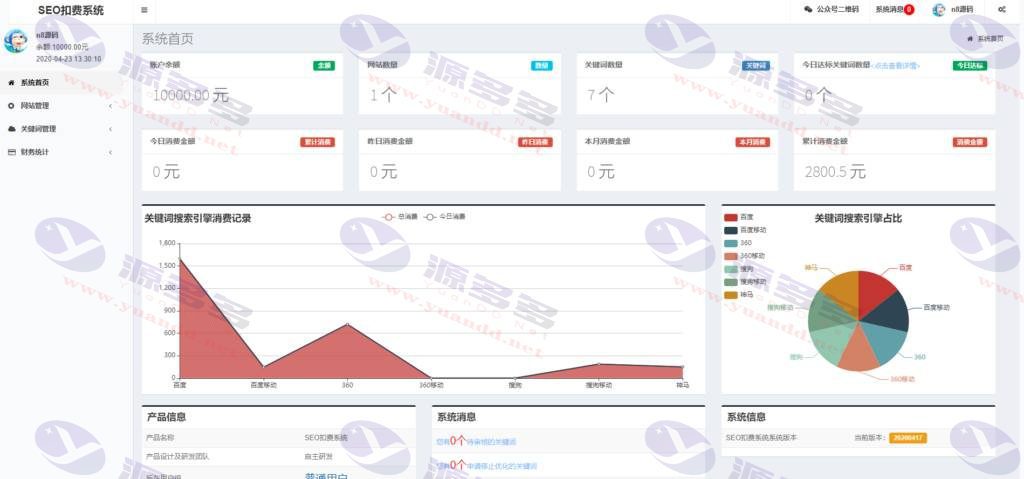Click the 关键词搜索引擎消费记录 chart title
Screen dimensions: 1024x479
pyautogui.click(x=198, y=219)
